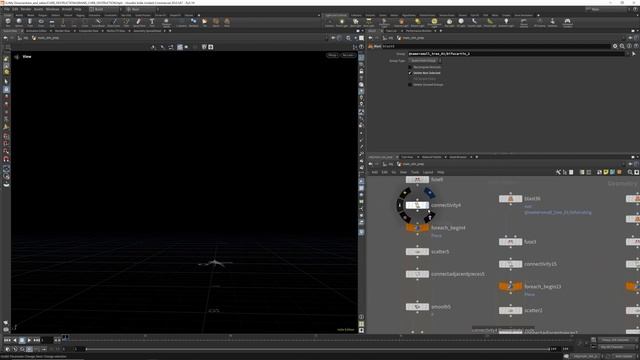Open the parameter pane info icon

coord(629,46)
